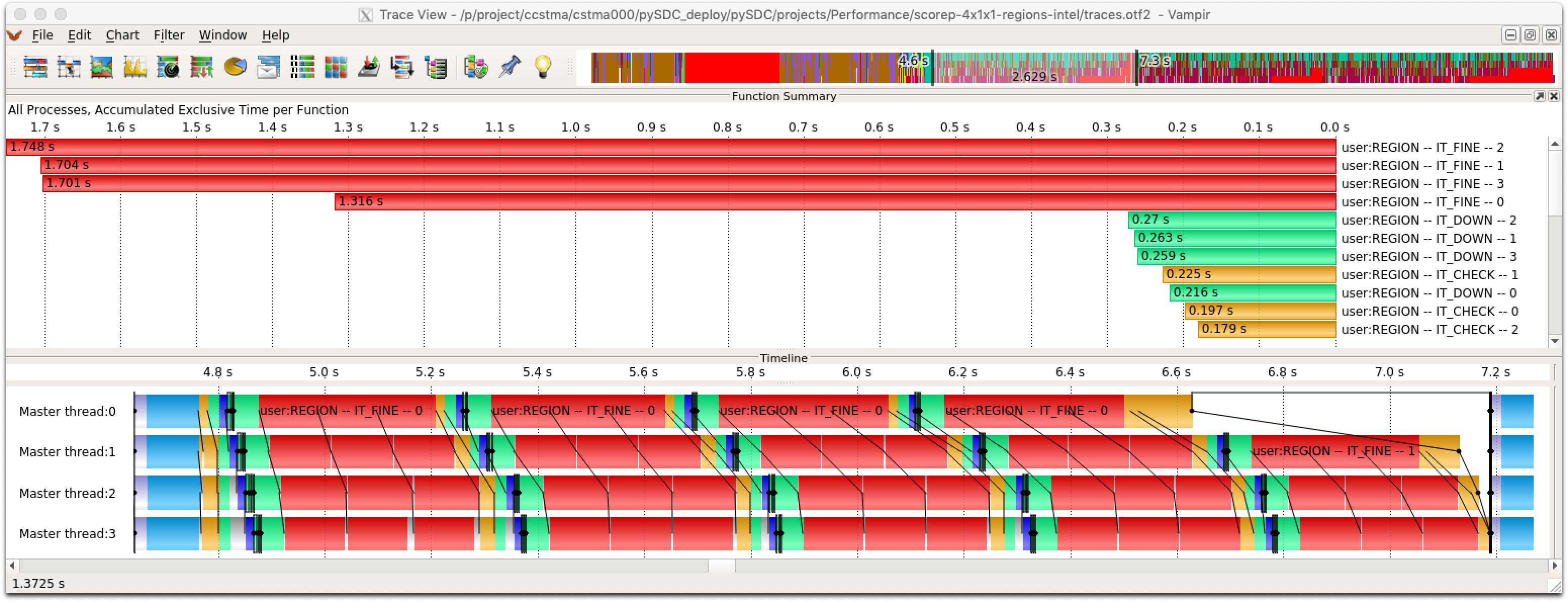Close the Function Summary panel
The height and width of the screenshot is (602, 1568).
click(x=1553, y=96)
